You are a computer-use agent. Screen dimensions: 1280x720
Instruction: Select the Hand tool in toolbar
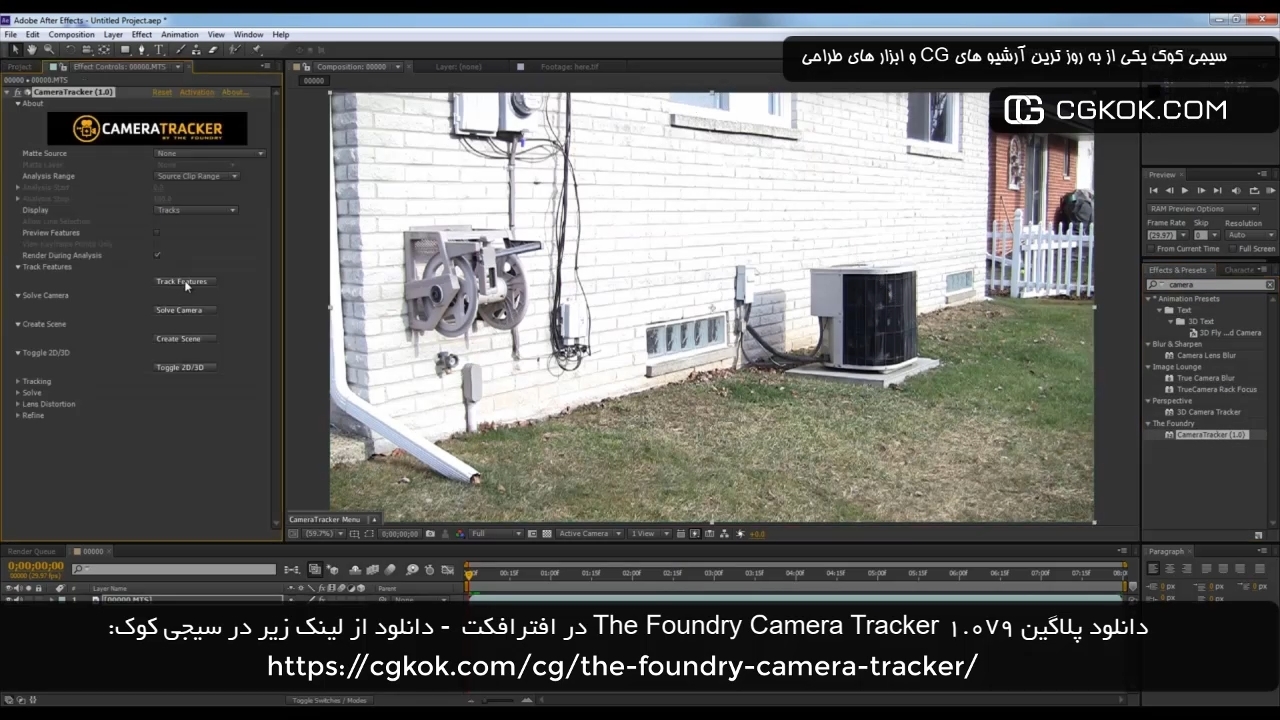pyautogui.click(x=32, y=49)
